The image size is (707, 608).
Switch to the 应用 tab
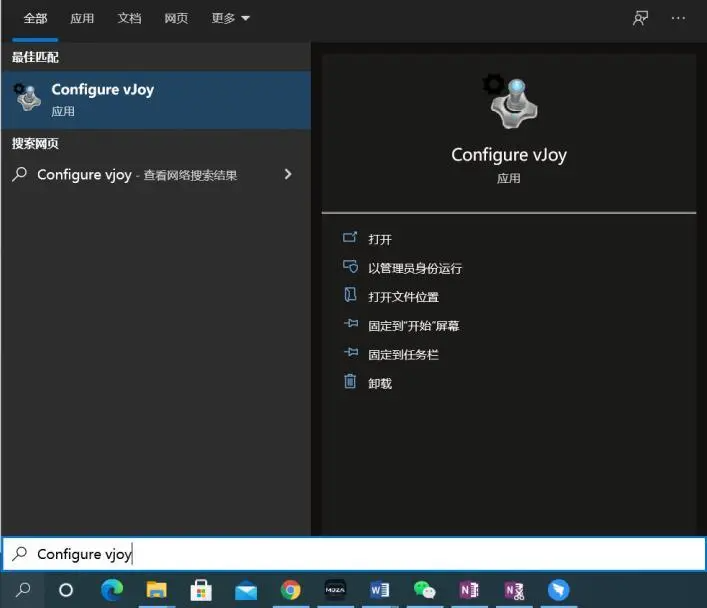pyautogui.click(x=82, y=18)
